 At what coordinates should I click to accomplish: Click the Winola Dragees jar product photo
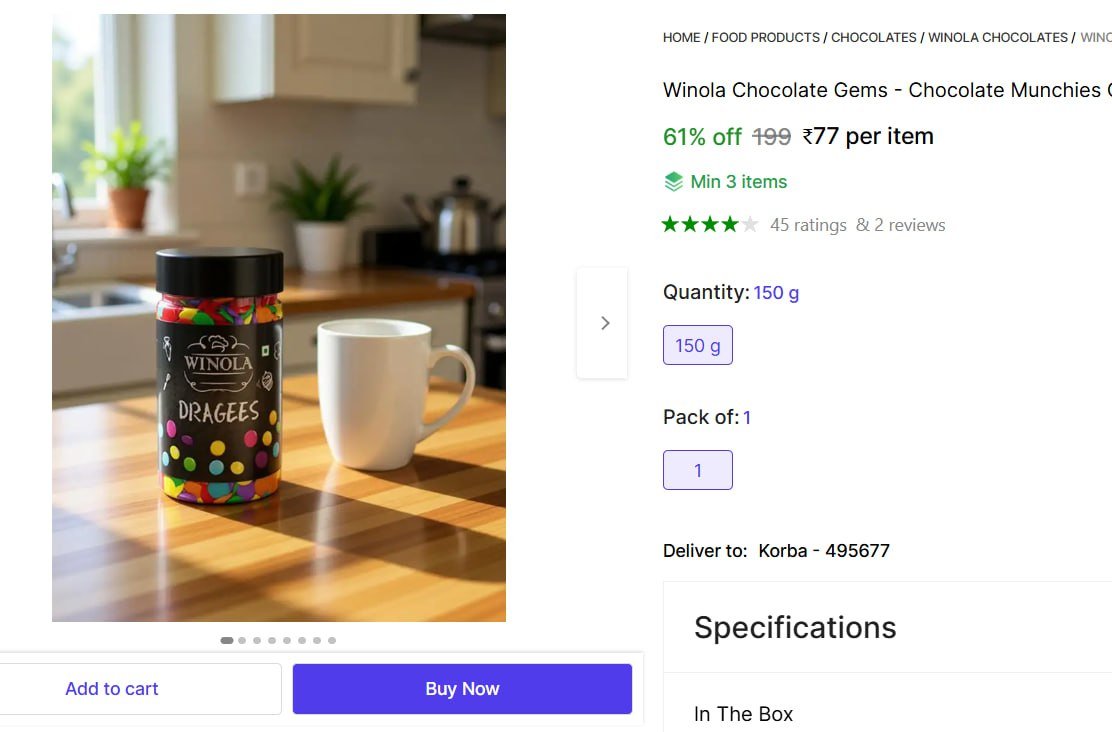point(218,380)
